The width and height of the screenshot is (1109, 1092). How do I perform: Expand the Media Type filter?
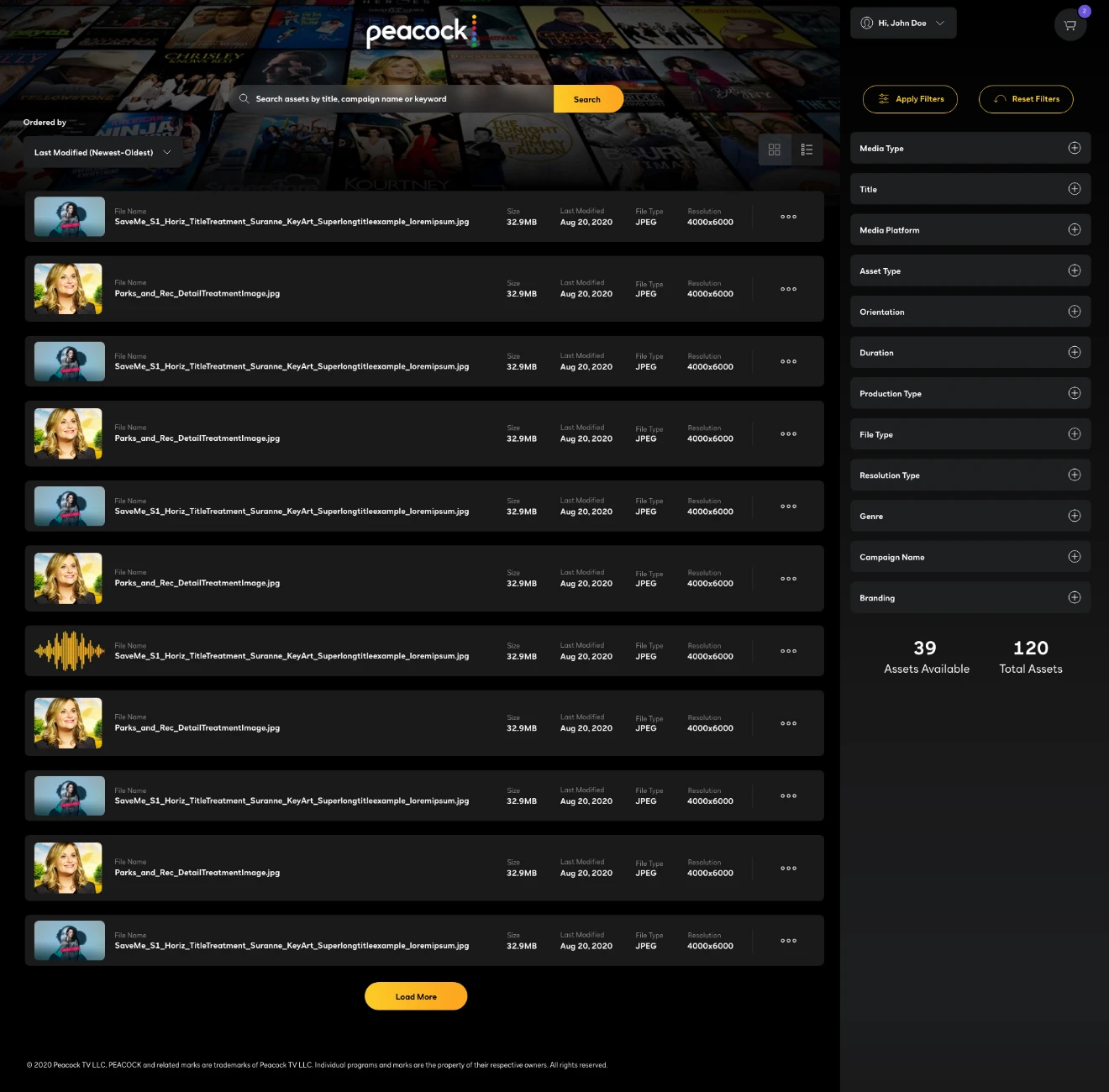970,148
